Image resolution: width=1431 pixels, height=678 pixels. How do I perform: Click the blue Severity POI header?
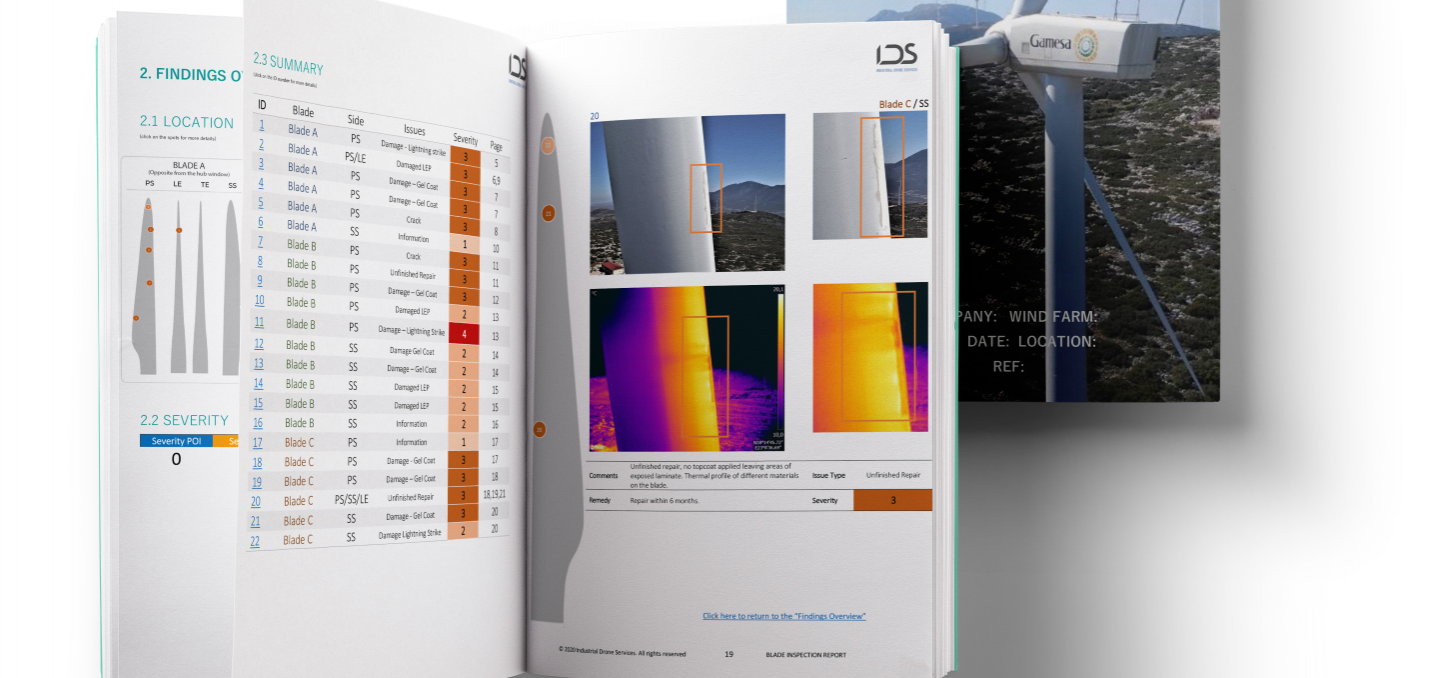point(176,441)
